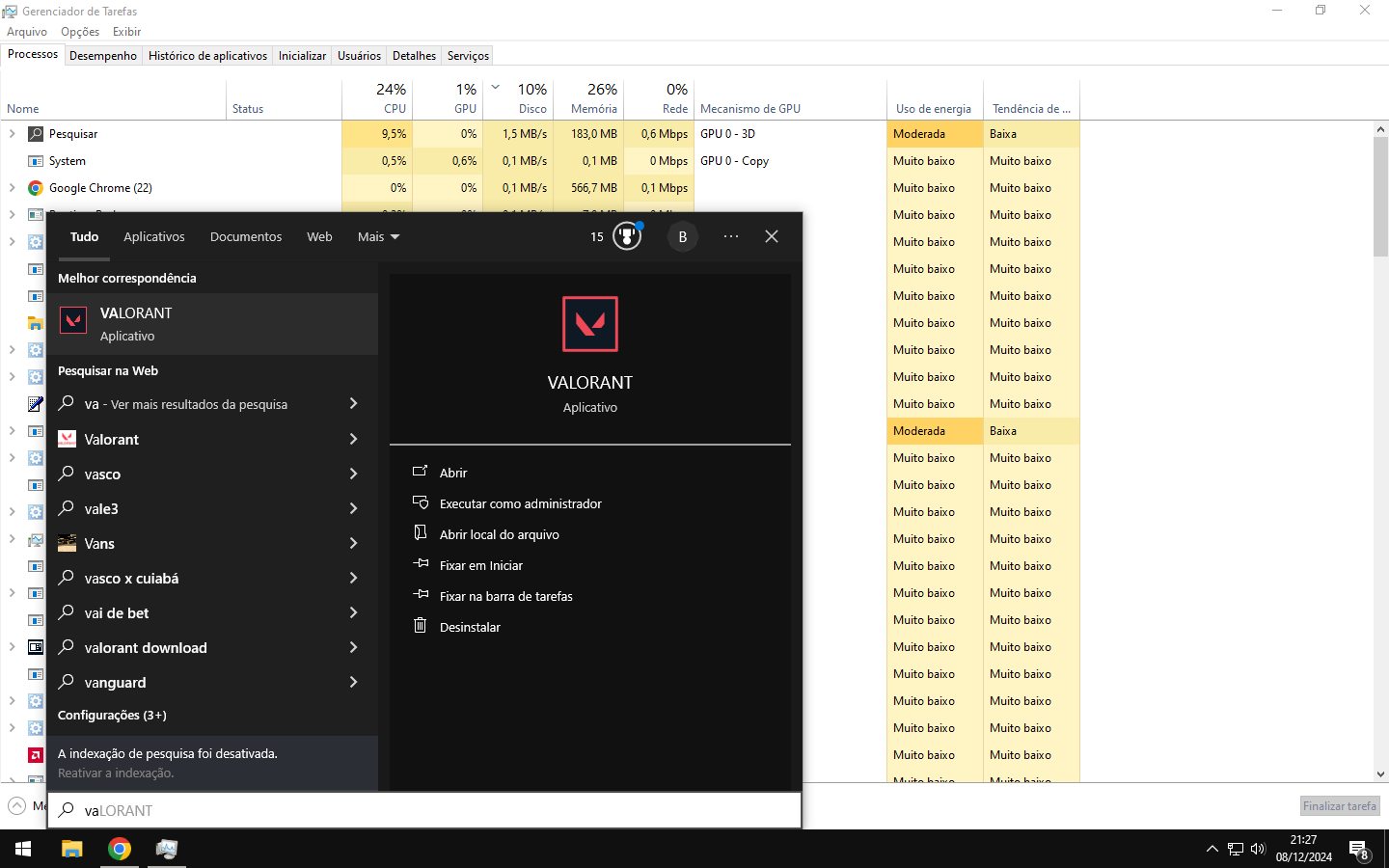Click the Finalizar tarefa button
Viewport: 1389px width, 868px height.
click(x=1340, y=806)
